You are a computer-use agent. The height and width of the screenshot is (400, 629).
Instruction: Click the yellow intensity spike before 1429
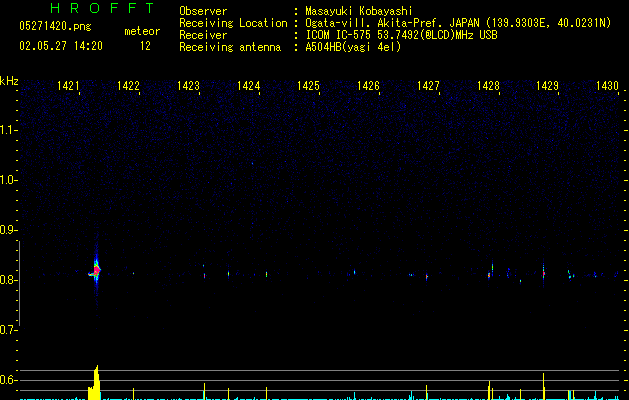pyautogui.click(x=544, y=386)
